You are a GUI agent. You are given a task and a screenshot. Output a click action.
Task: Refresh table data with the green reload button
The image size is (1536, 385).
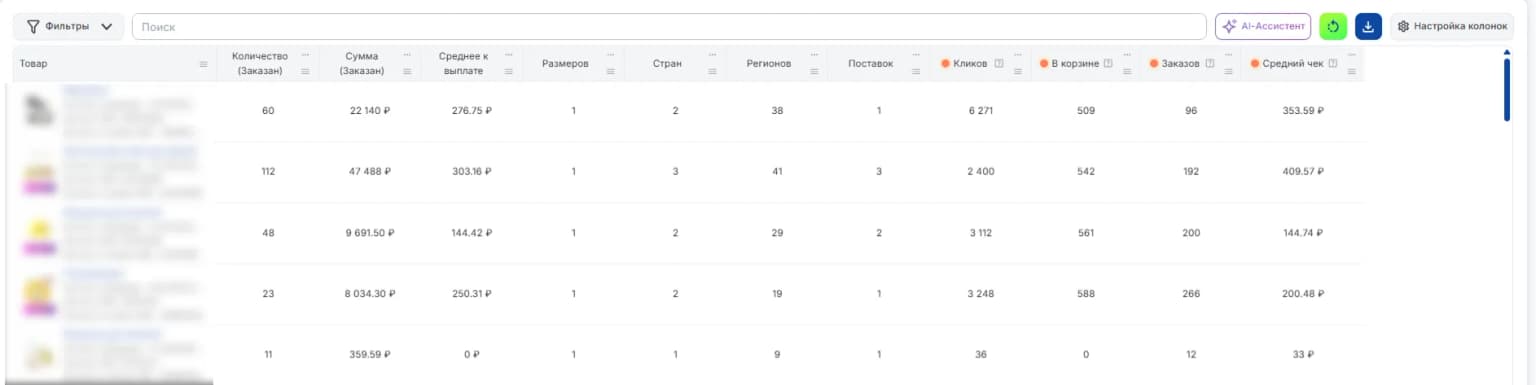point(1333,27)
